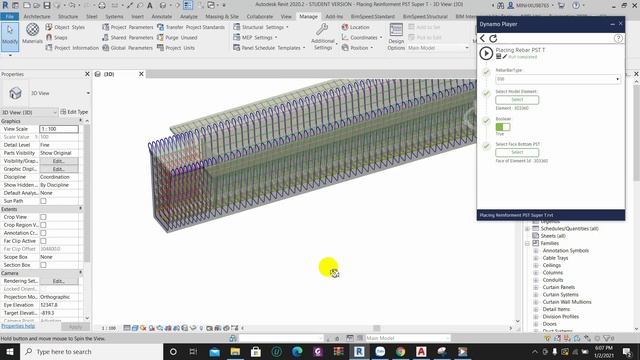The height and width of the screenshot is (360, 640).
Task: Open Structural Settings dropdown
Action: coord(260,27)
